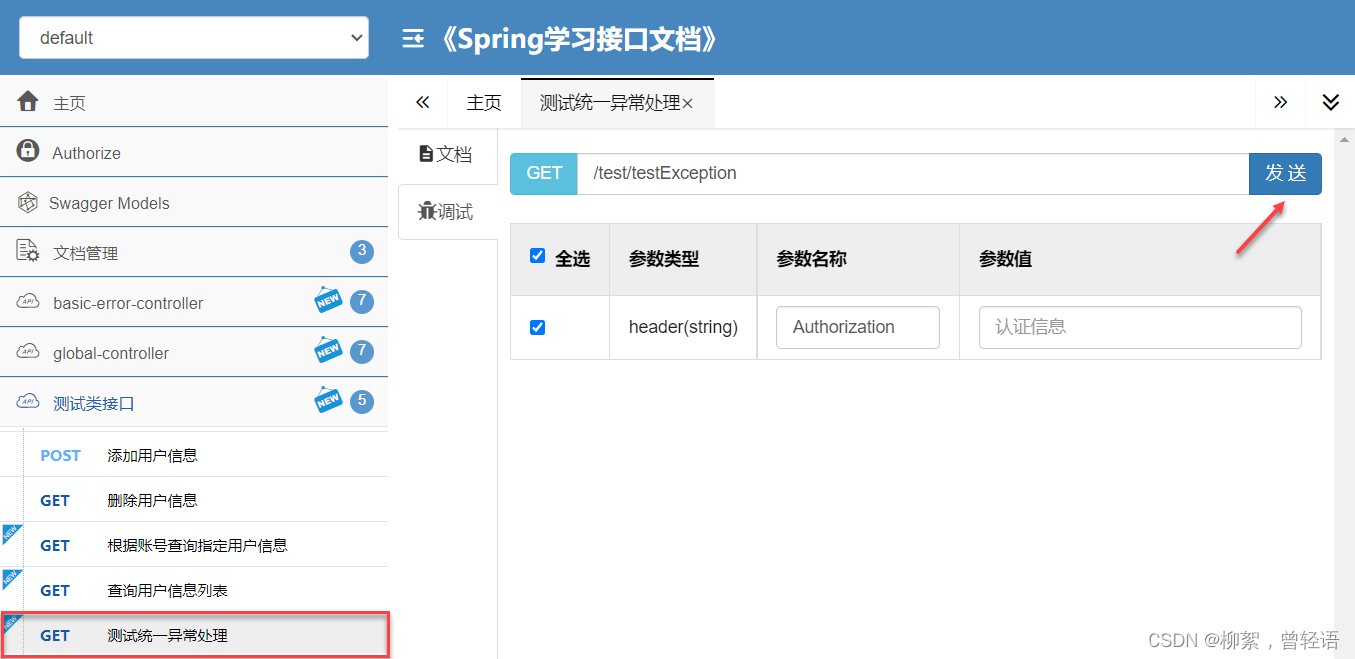Click the NEW tag on 测试类接口

click(328, 399)
